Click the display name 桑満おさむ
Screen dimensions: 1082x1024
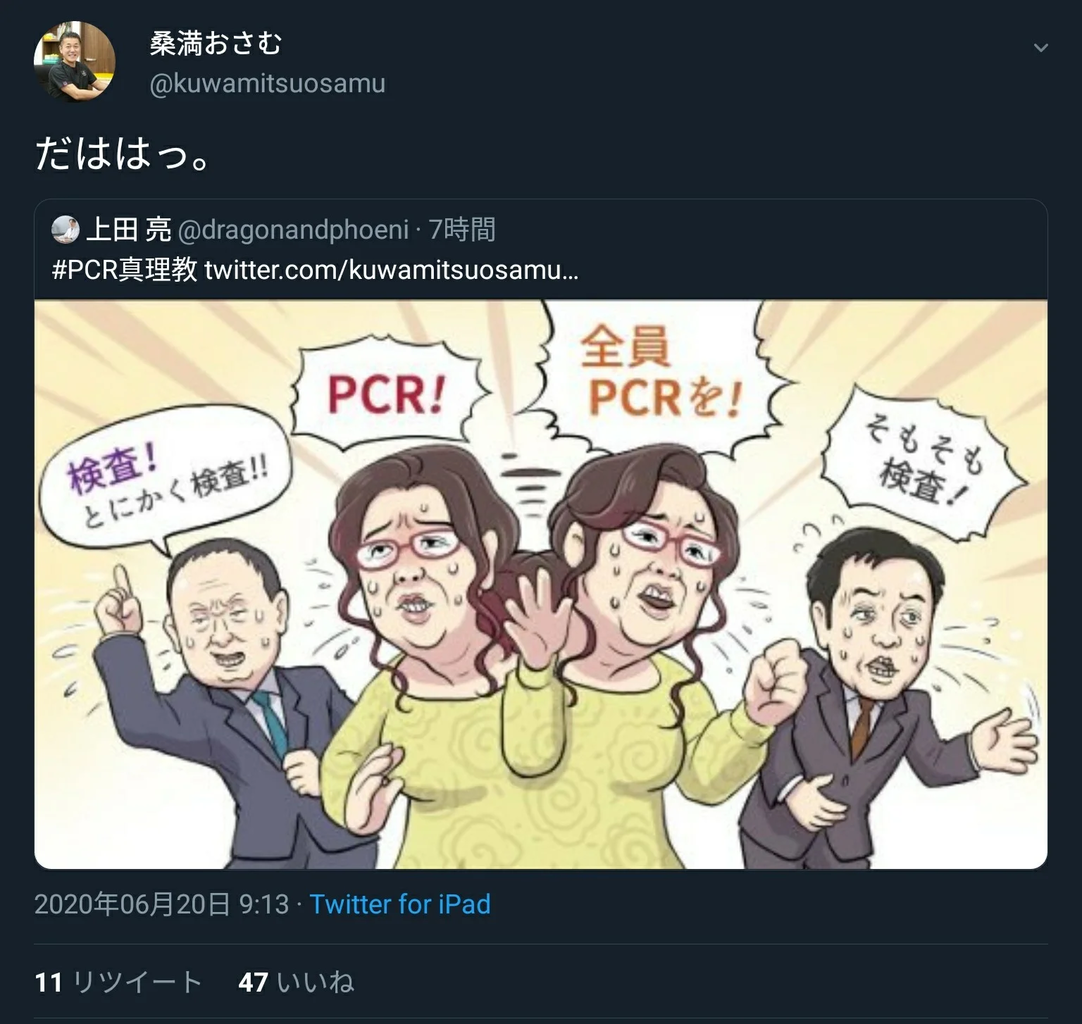tap(216, 43)
